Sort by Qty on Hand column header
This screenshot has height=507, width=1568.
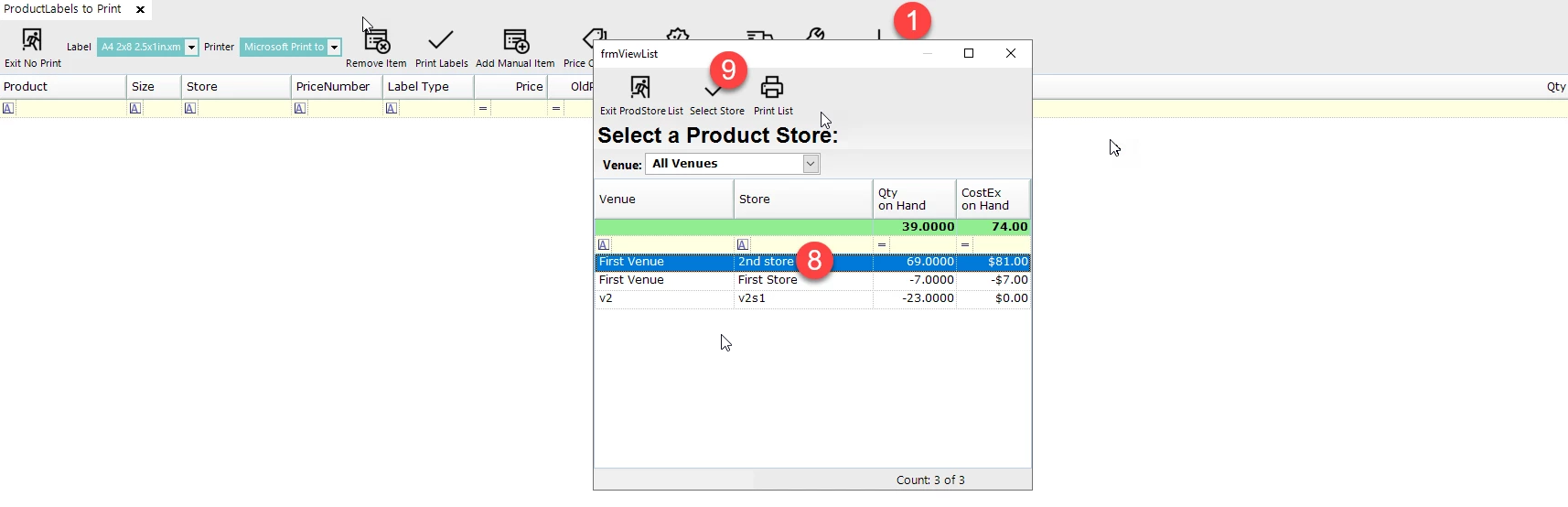[x=913, y=200]
